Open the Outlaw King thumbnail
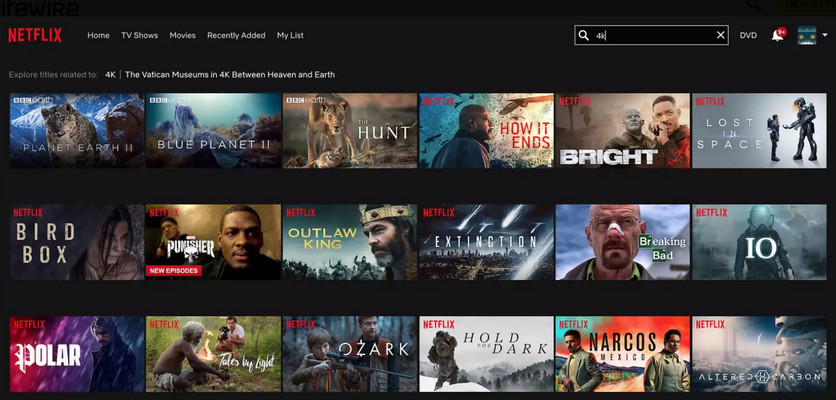The image size is (836, 400). click(350, 242)
